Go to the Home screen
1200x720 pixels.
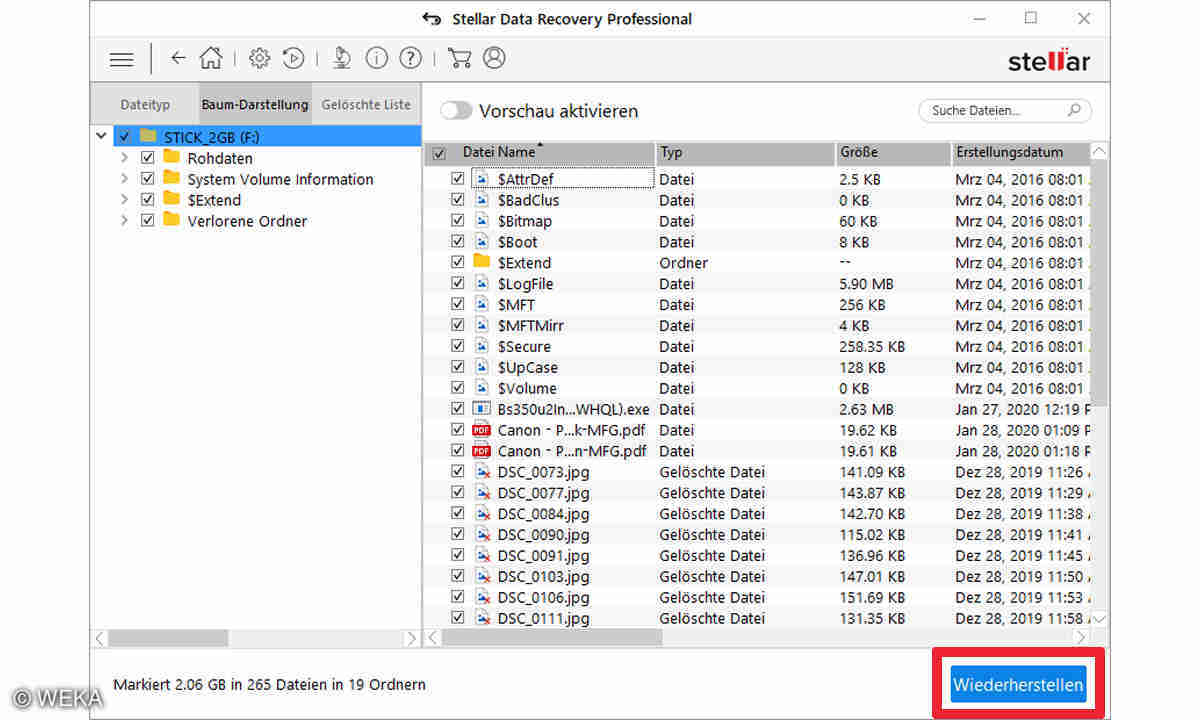pyautogui.click(x=211, y=58)
